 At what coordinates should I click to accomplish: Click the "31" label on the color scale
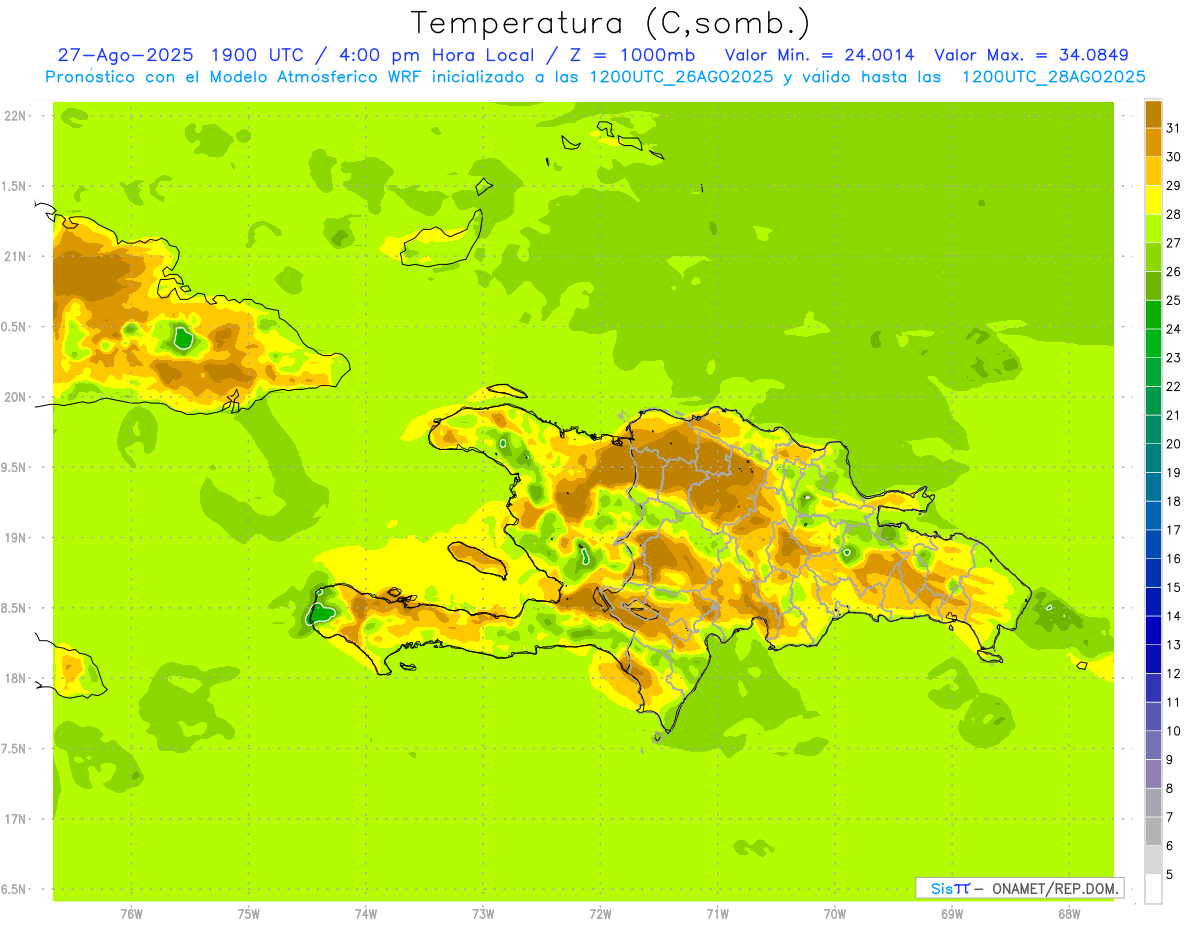(x=1174, y=128)
